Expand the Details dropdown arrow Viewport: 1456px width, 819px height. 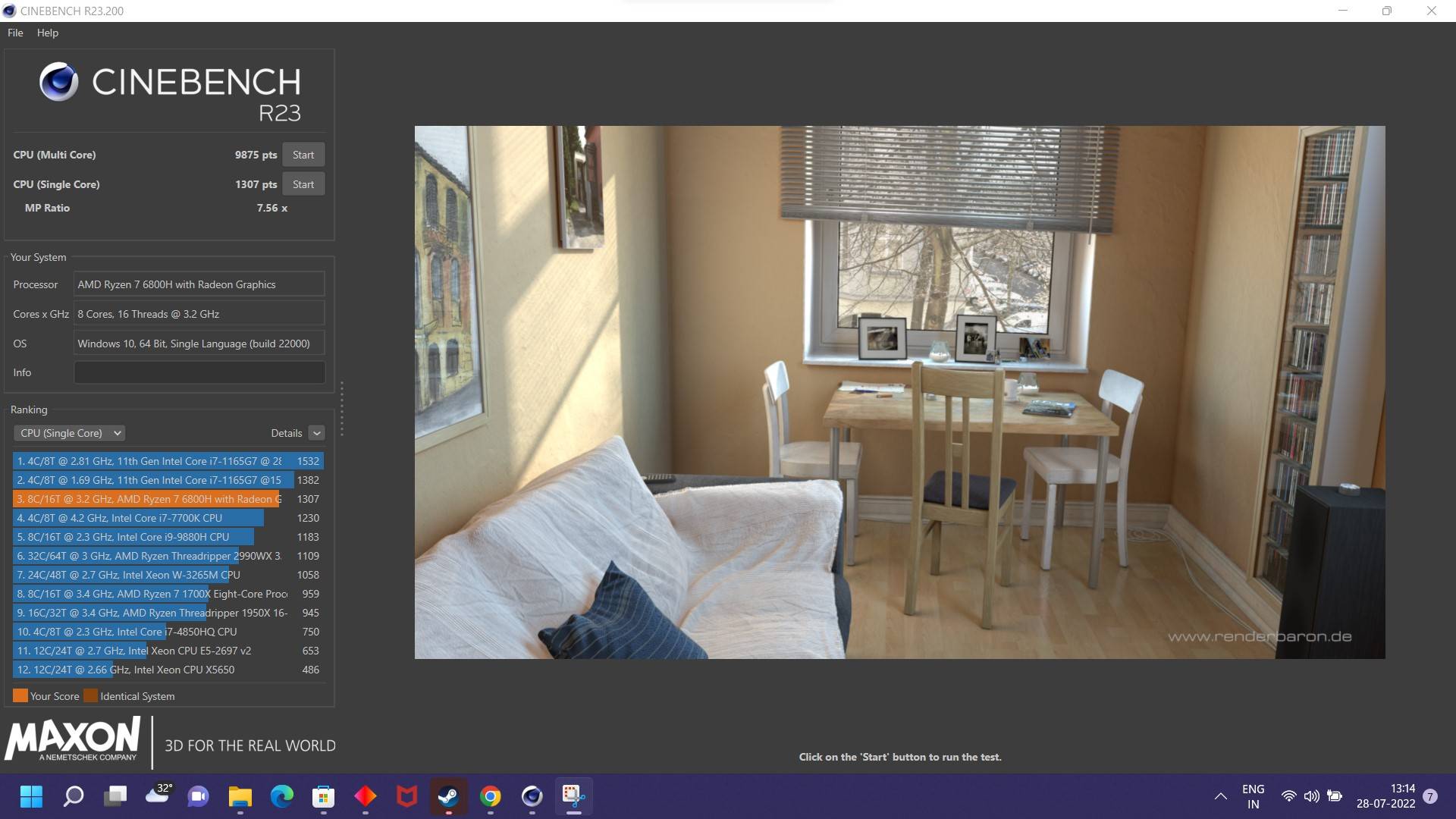pos(317,433)
